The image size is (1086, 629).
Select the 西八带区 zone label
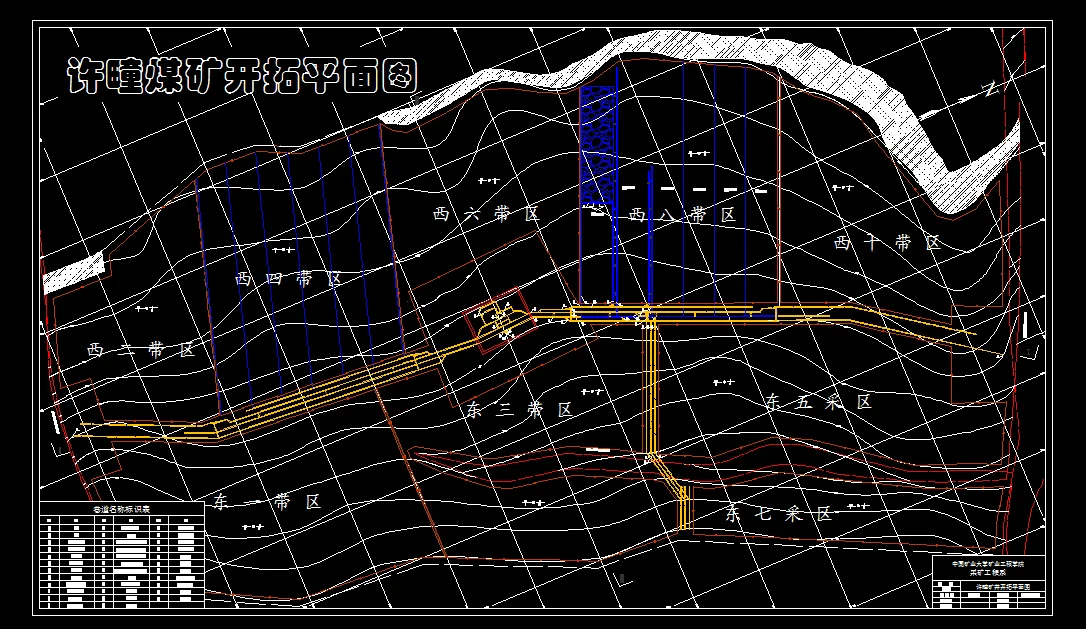(682, 215)
